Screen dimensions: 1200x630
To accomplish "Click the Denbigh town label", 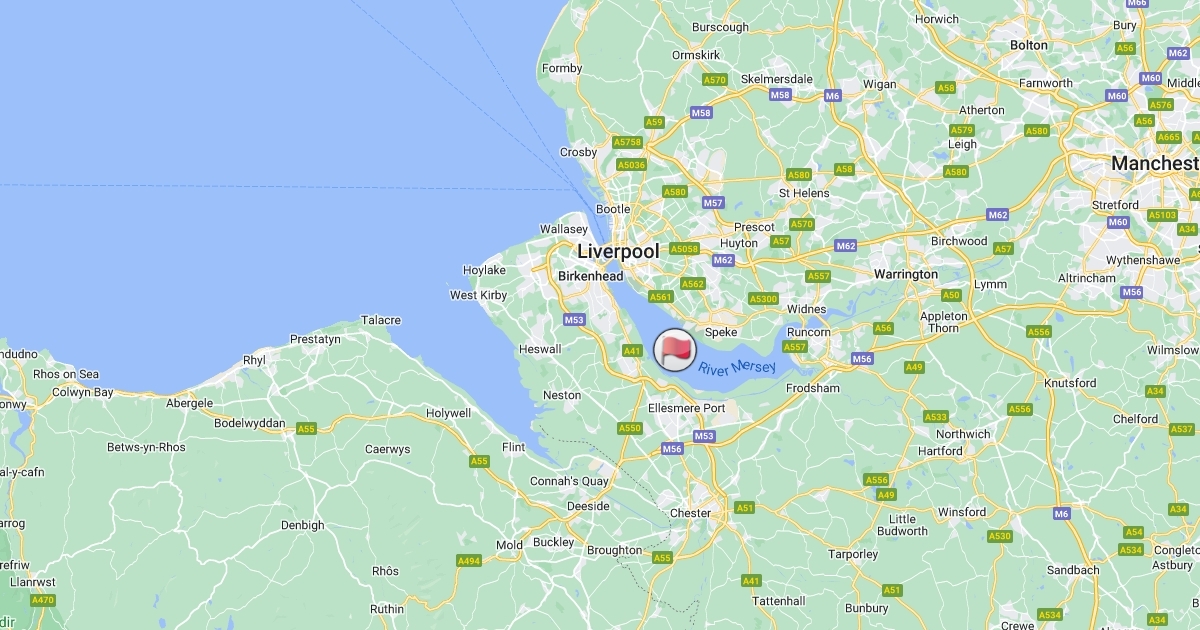I will 302,525.
